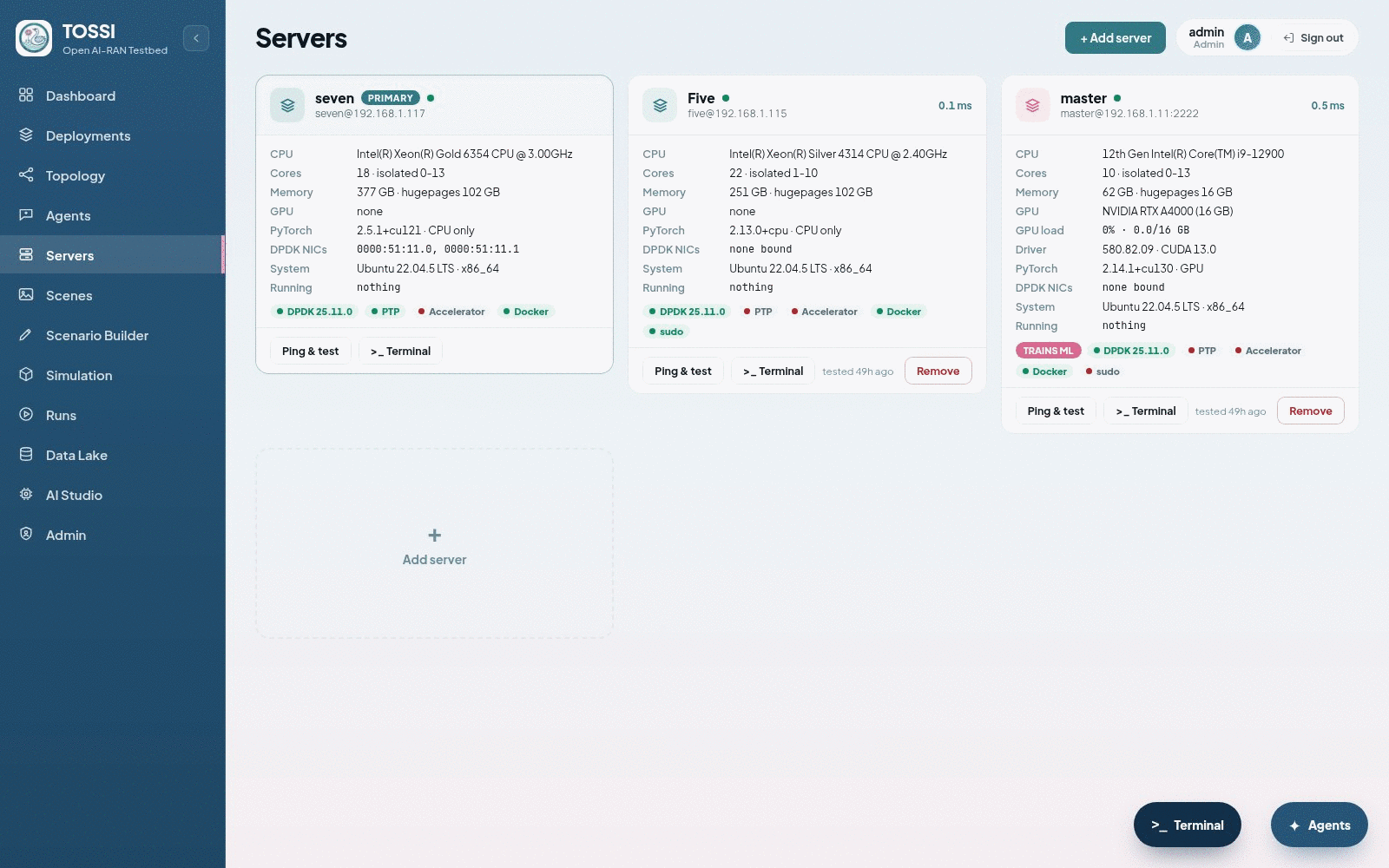Click the seven server layers icon
The image size is (1389, 868).
pyautogui.click(x=287, y=105)
